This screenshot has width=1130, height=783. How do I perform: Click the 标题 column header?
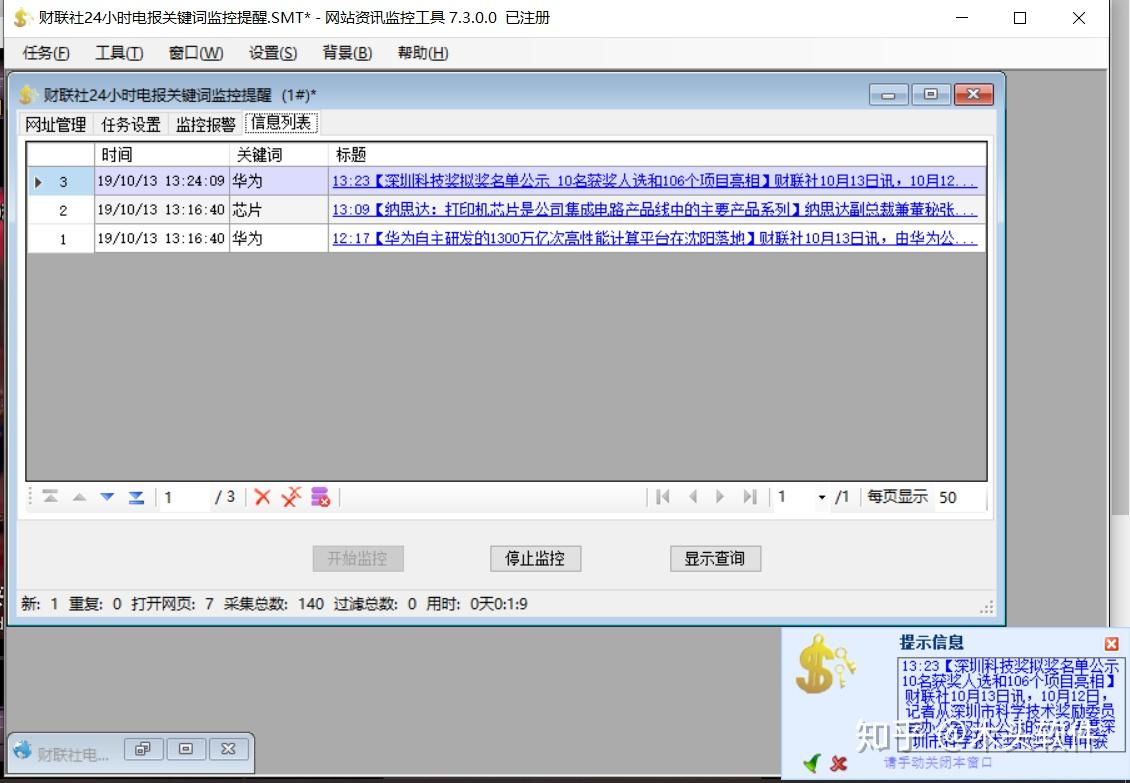click(x=657, y=154)
